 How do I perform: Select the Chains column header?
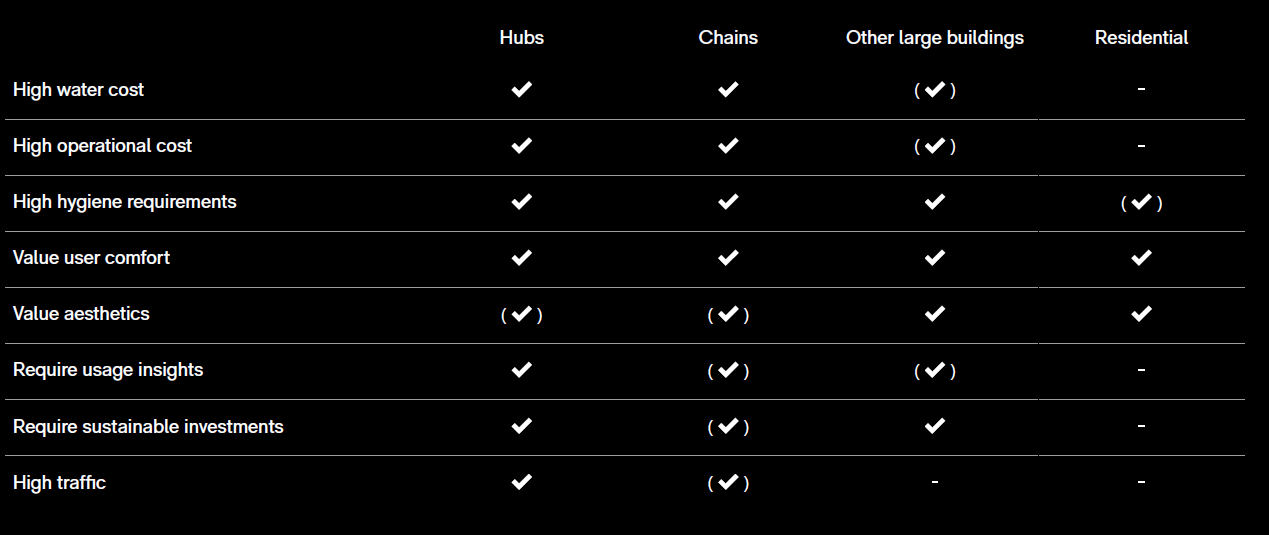coord(728,37)
